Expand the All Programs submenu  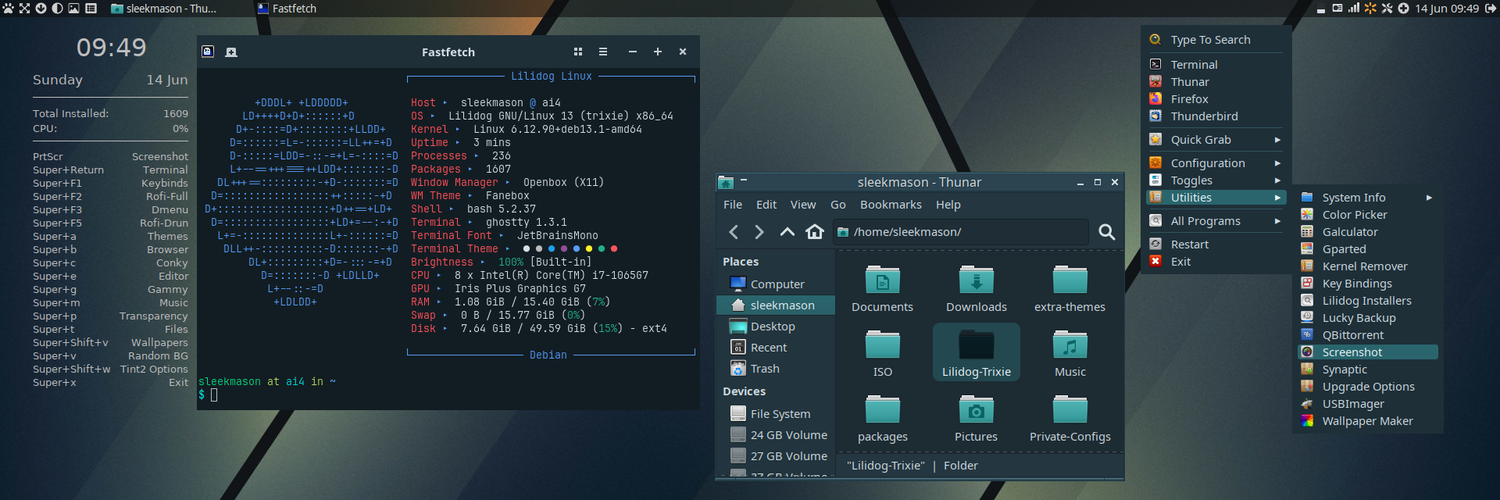tap(1216, 221)
